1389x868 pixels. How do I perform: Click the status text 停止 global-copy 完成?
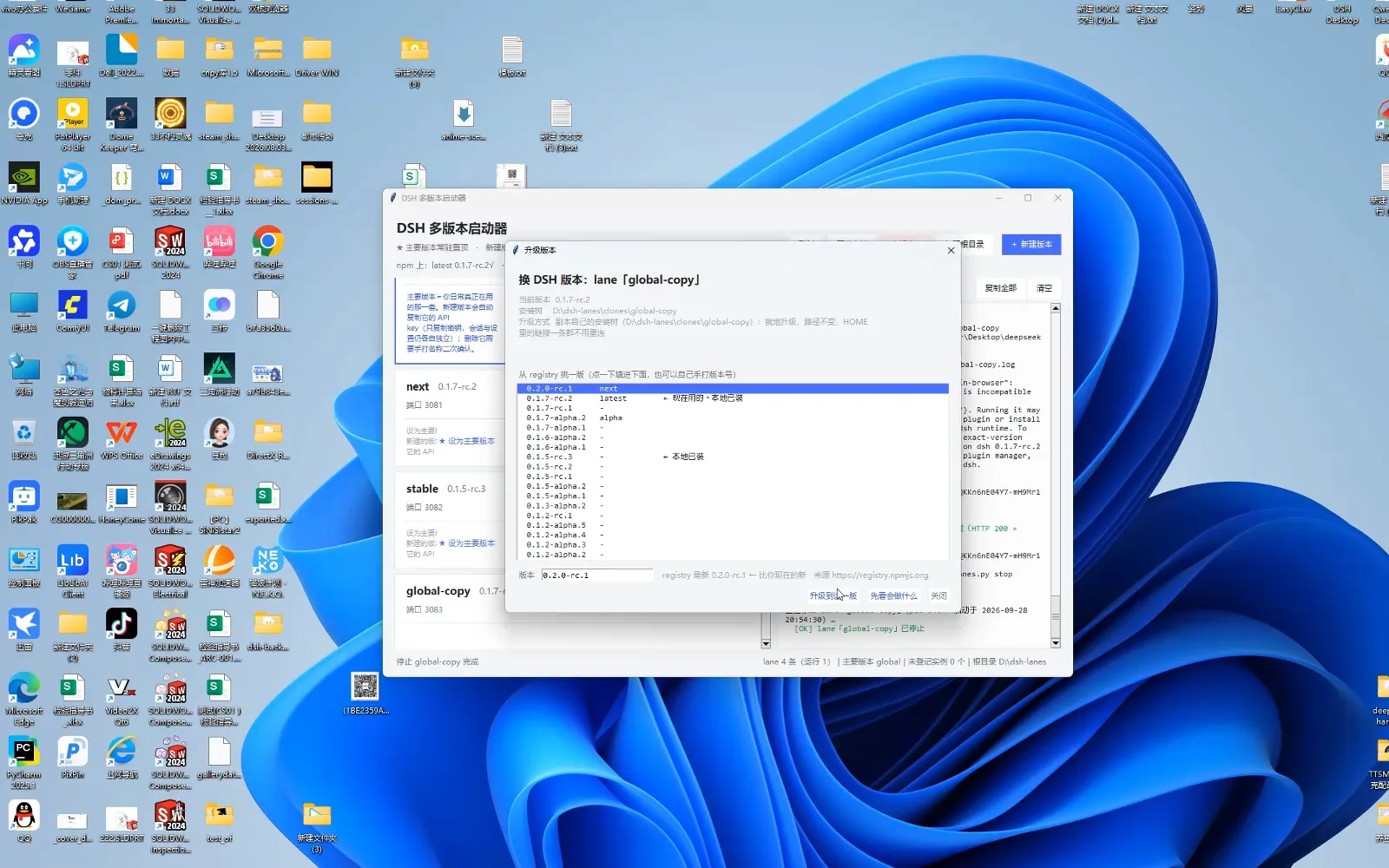(438, 662)
